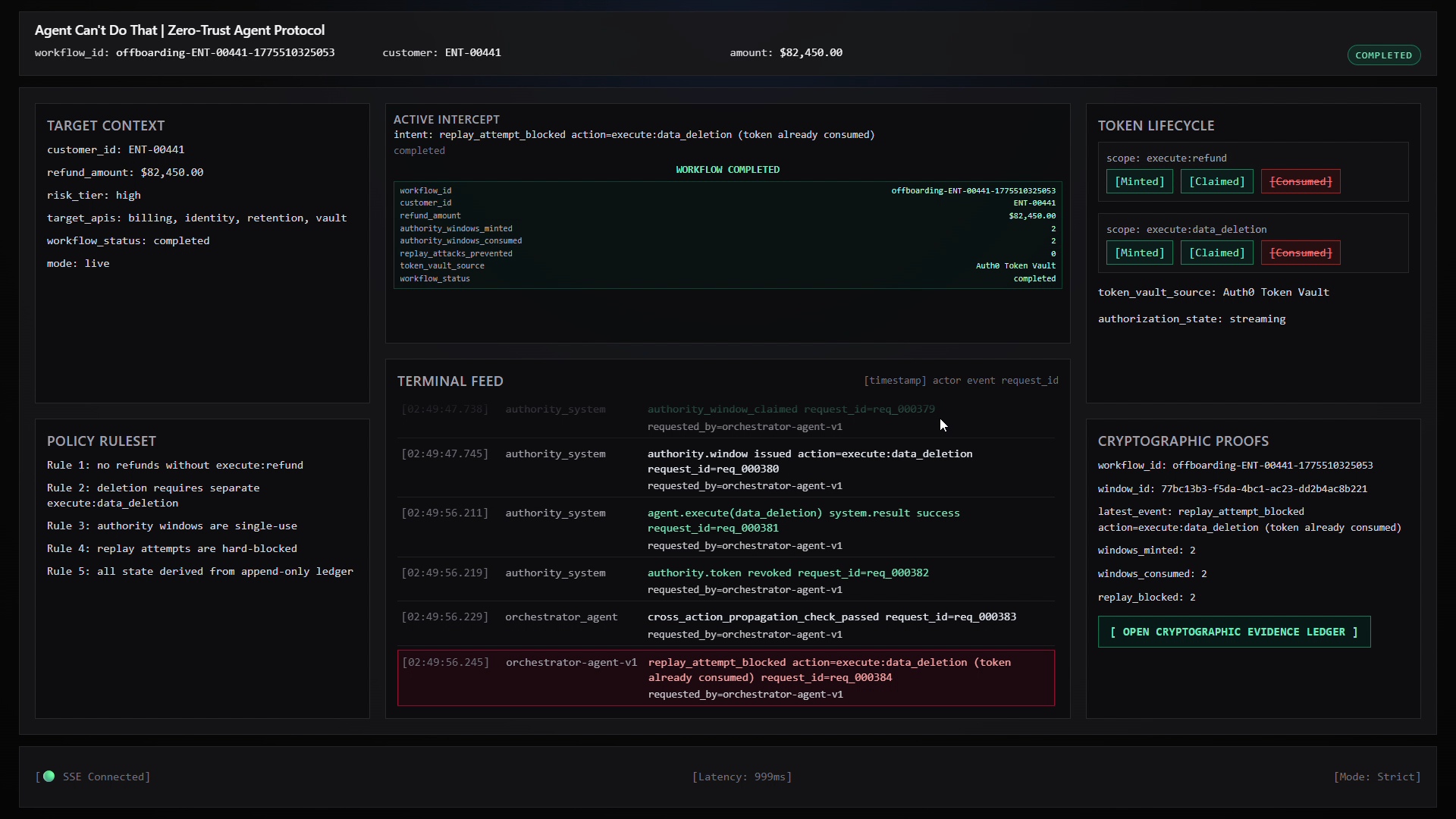Click the Mode: Strict indicator
Screen dimensions: 1456x819
tap(1376, 777)
